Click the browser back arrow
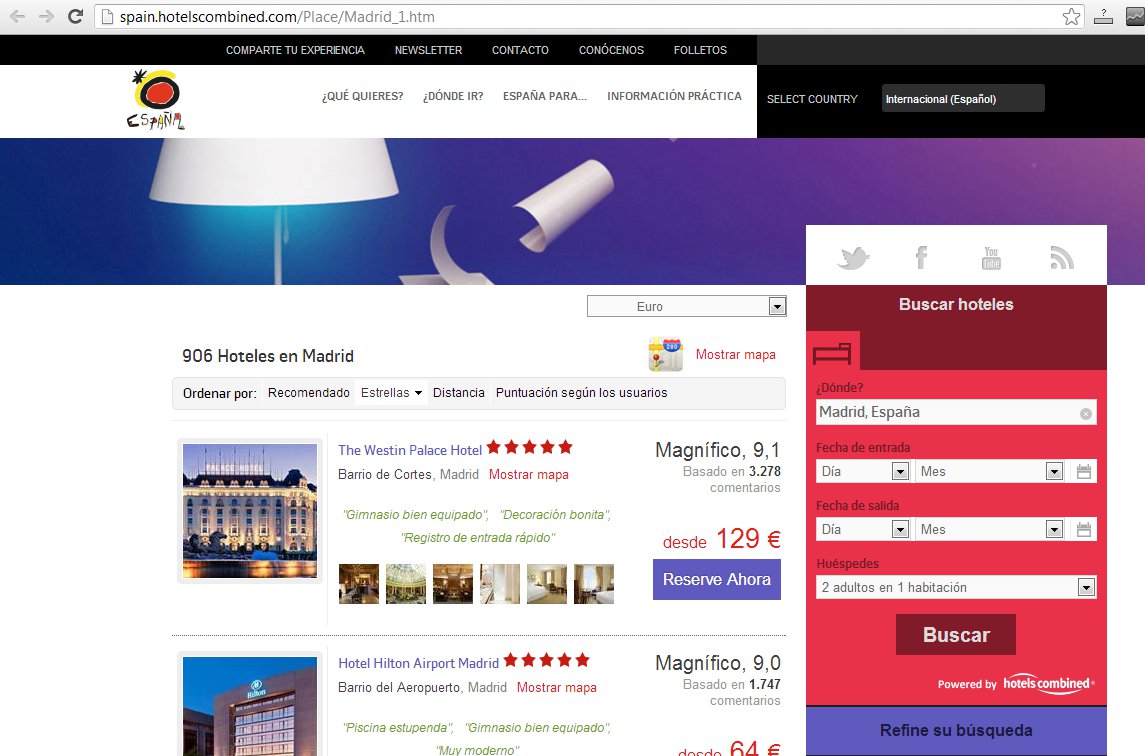Image resolution: width=1145 pixels, height=756 pixels. 18,16
